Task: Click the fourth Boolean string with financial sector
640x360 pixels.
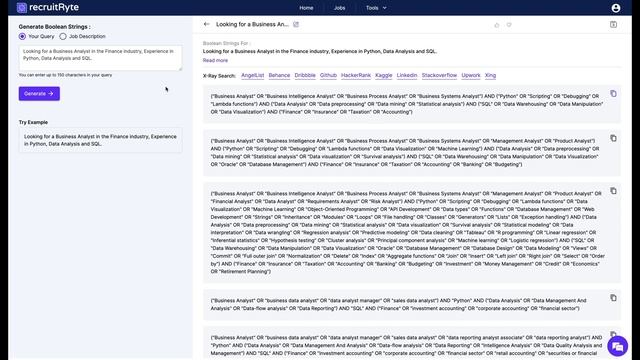Action: (x=398, y=304)
